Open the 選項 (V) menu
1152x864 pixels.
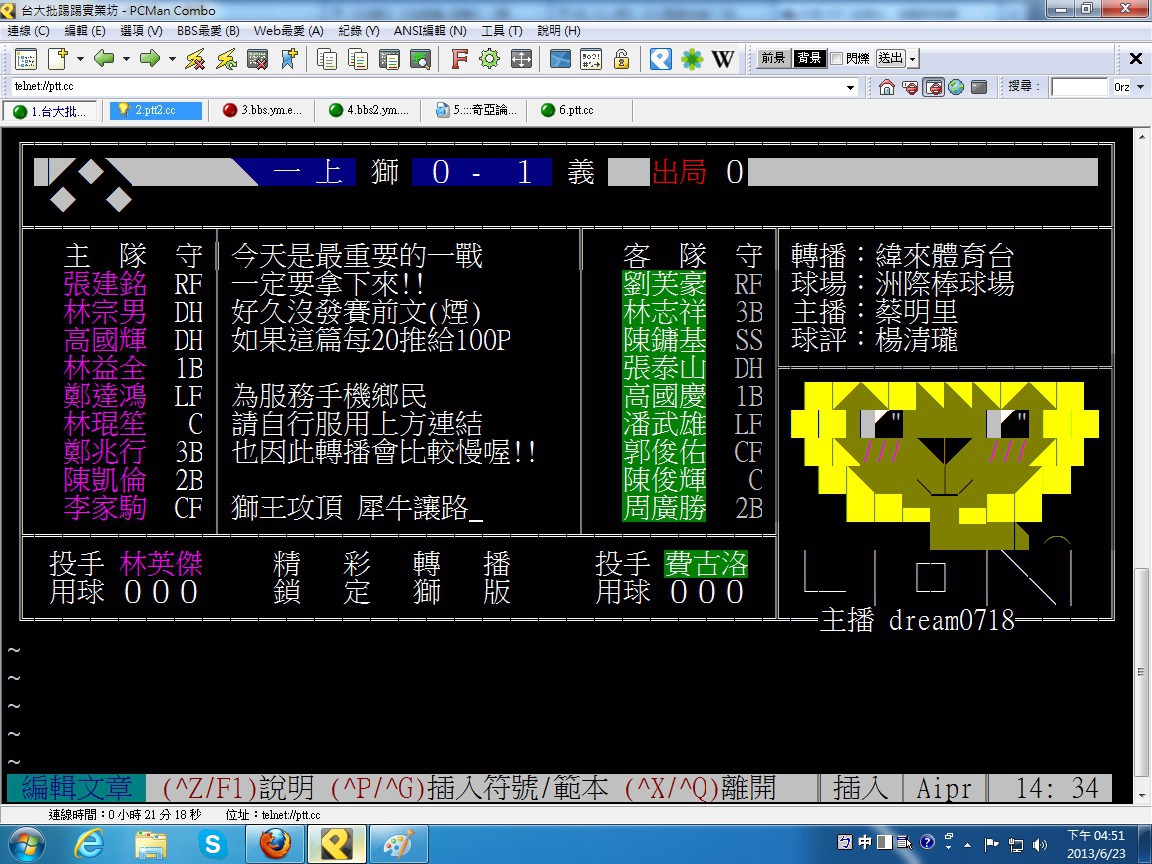pos(141,31)
